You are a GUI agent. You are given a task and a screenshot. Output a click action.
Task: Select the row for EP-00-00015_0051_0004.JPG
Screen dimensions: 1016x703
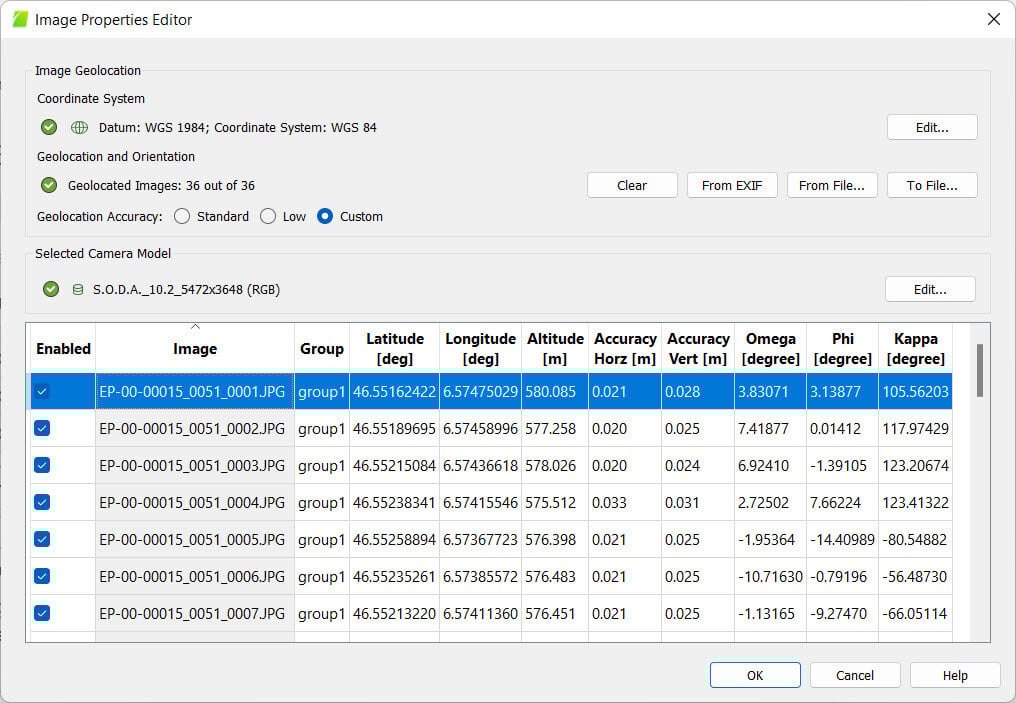[194, 502]
